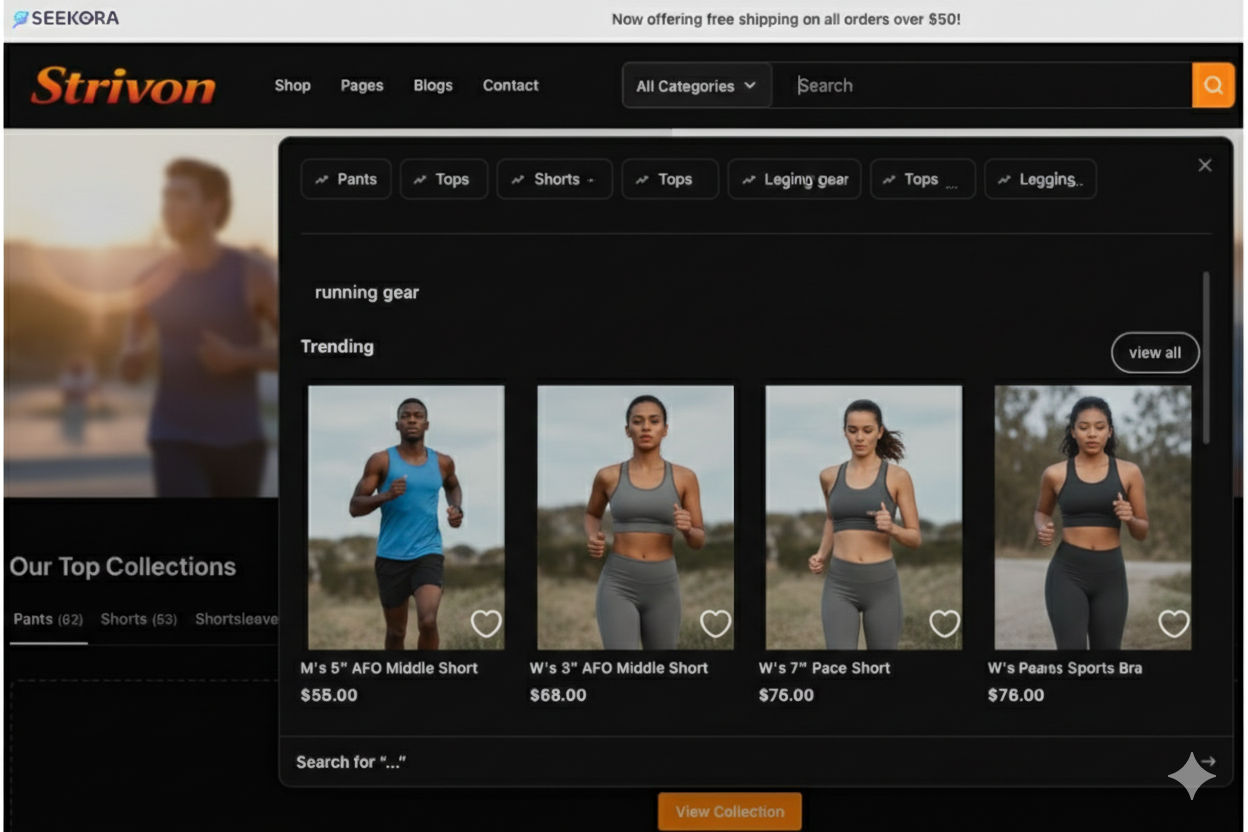Choose the Leging gear suggestion chip
This screenshot has height=832, width=1248.
tap(794, 179)
